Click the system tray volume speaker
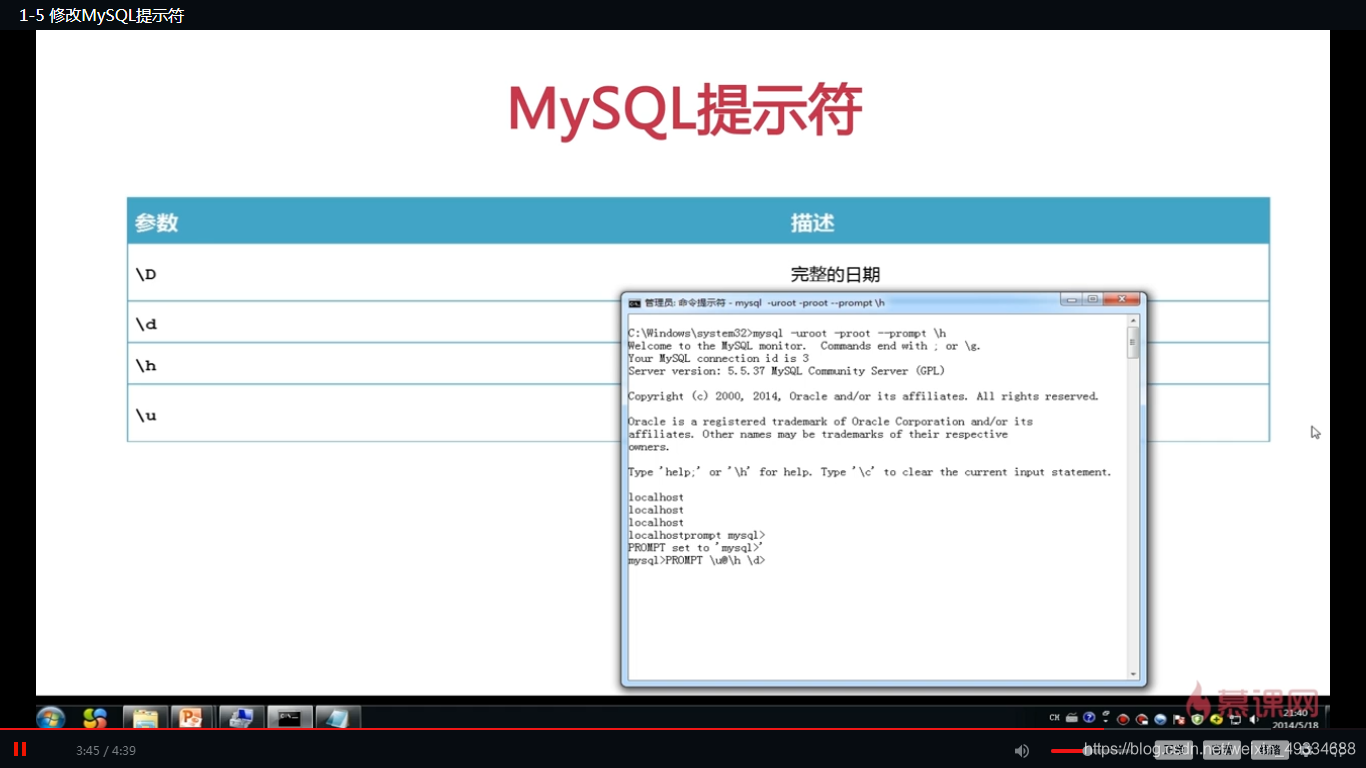Image resolution: width=1366 pixels, height=768 pixels. pyautogui.click(x=1253, y=719)
